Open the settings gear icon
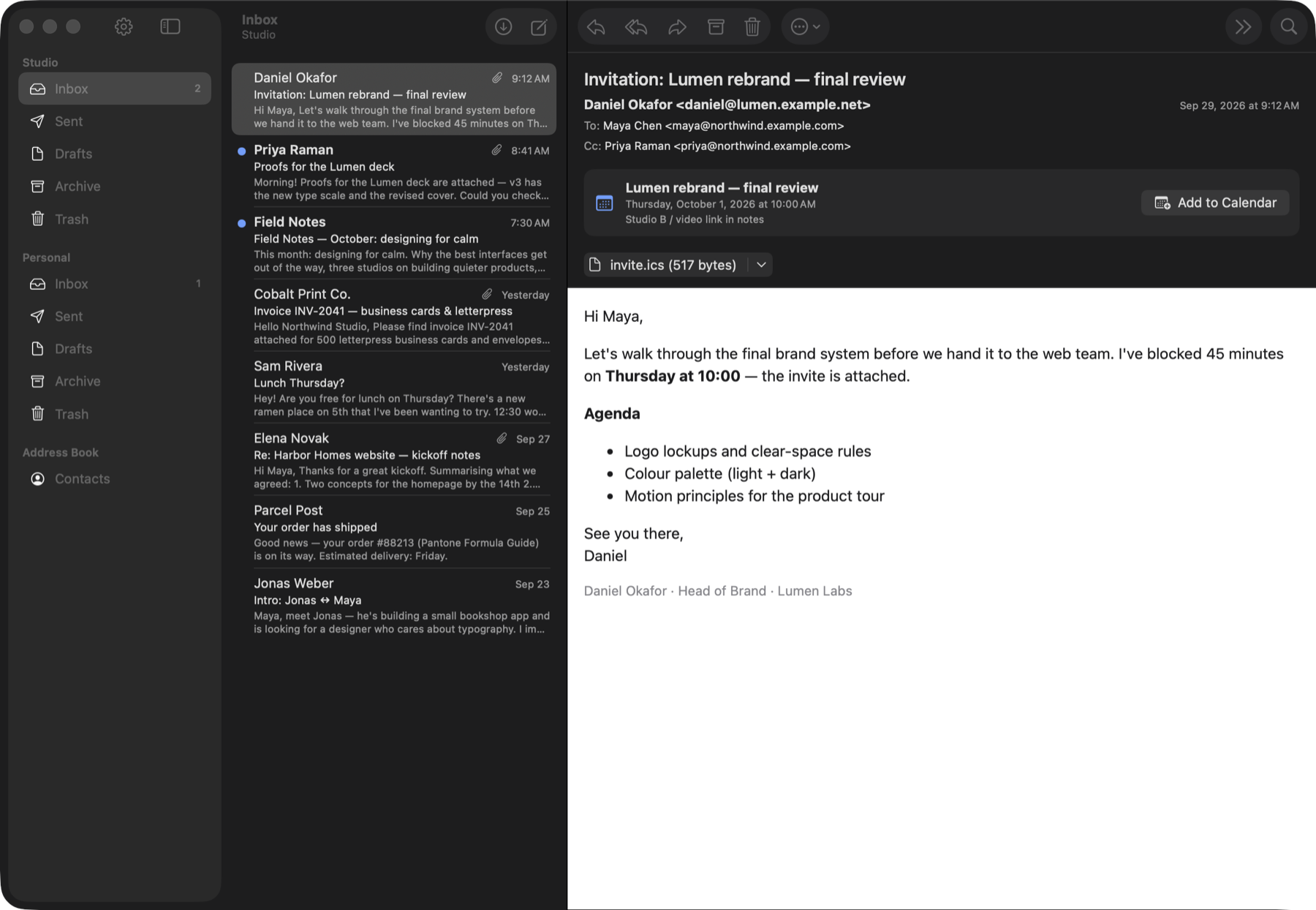Screen dimensions: 1316x910 tap(124, 27)
